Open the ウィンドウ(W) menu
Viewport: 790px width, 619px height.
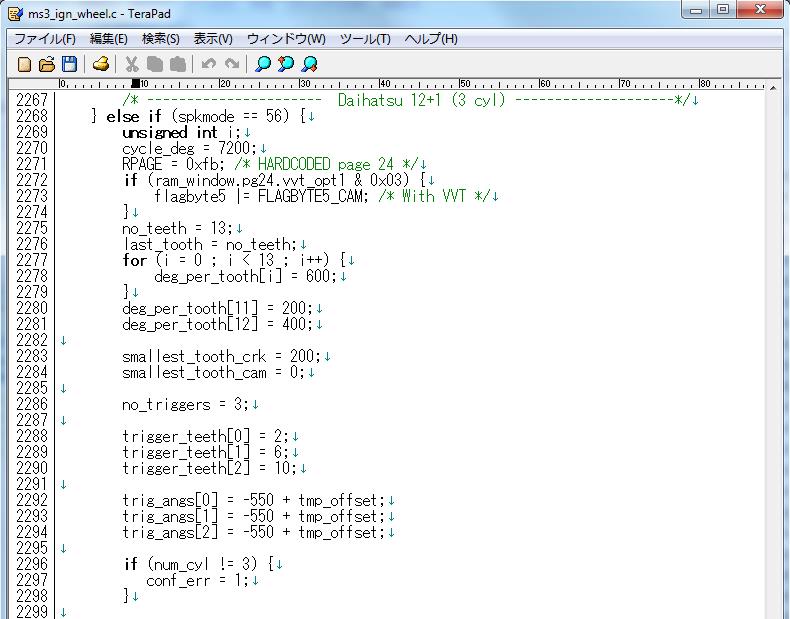286,39
